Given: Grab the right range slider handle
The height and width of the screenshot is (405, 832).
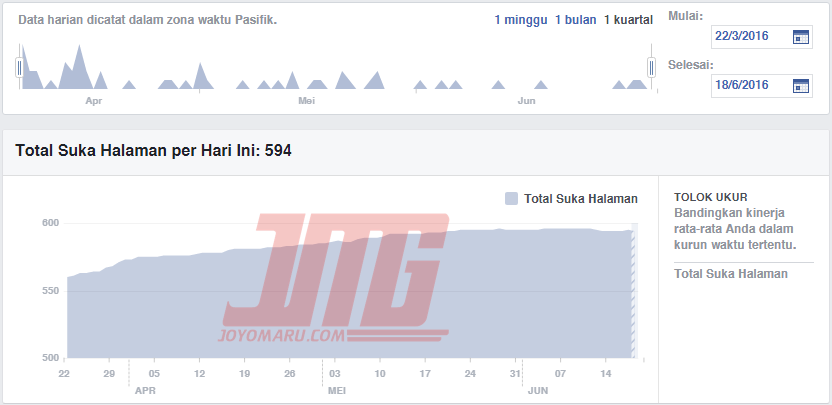Looking at the screenshot, I should coord(652,67).
